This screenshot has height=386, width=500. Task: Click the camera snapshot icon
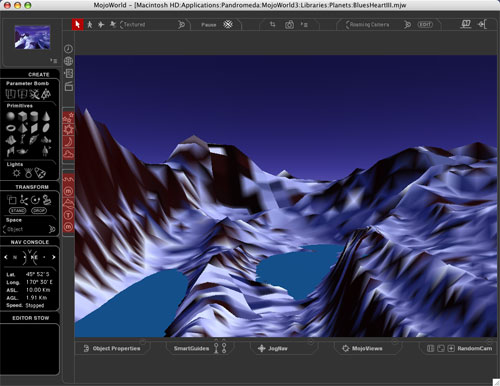(289, 25)
